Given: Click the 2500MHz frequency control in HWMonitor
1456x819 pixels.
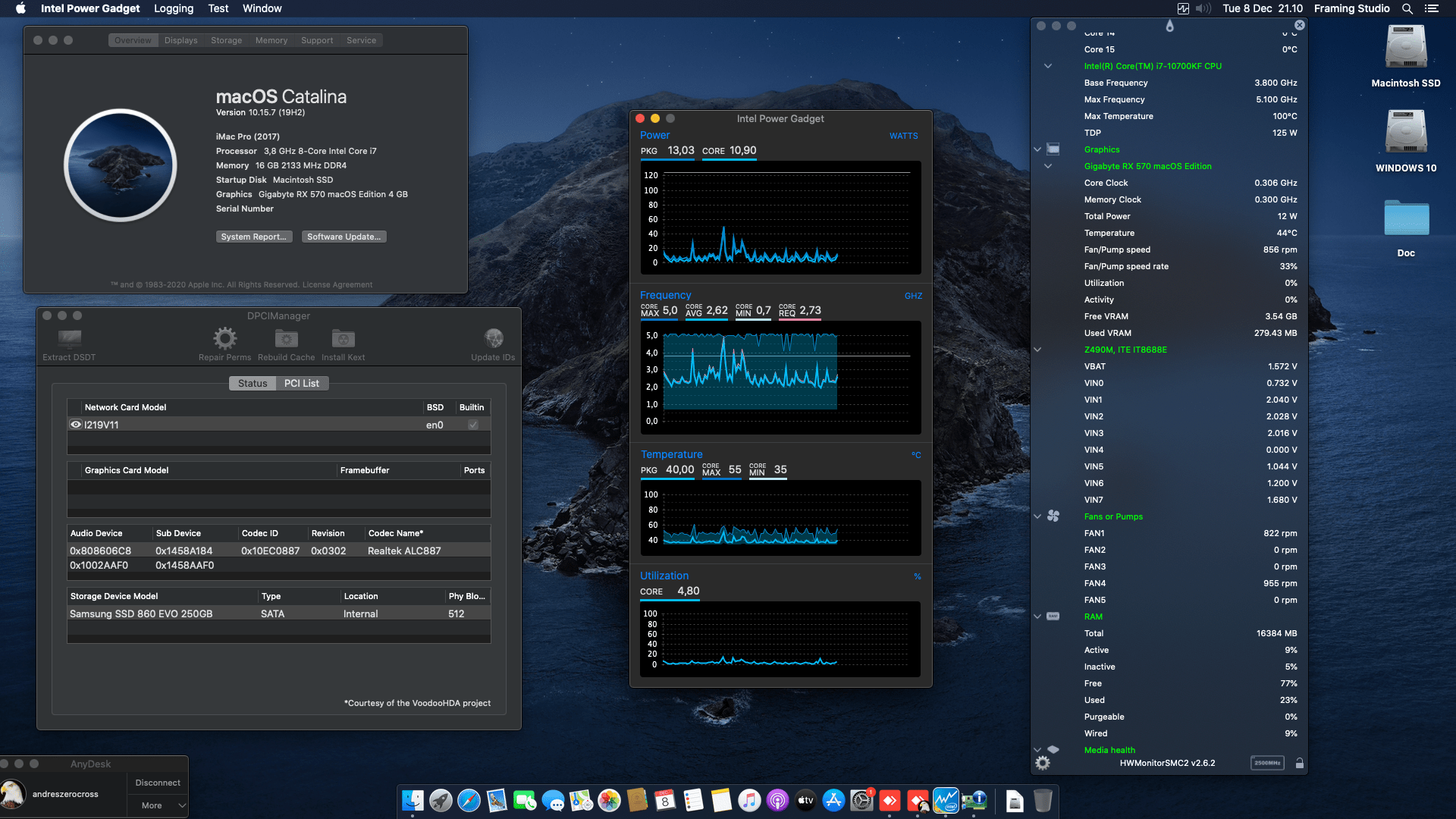Looking at the screenshot, I should (1267, 763).
